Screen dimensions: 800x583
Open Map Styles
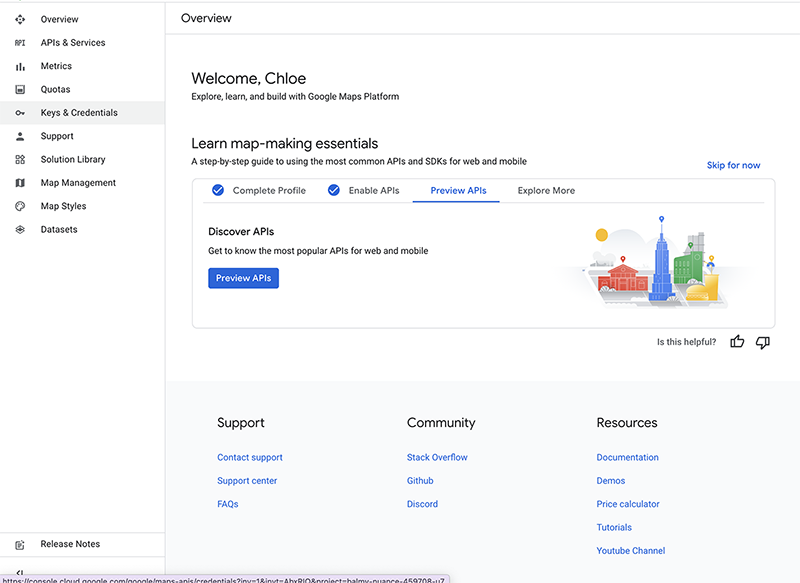[x=82, y=206]
